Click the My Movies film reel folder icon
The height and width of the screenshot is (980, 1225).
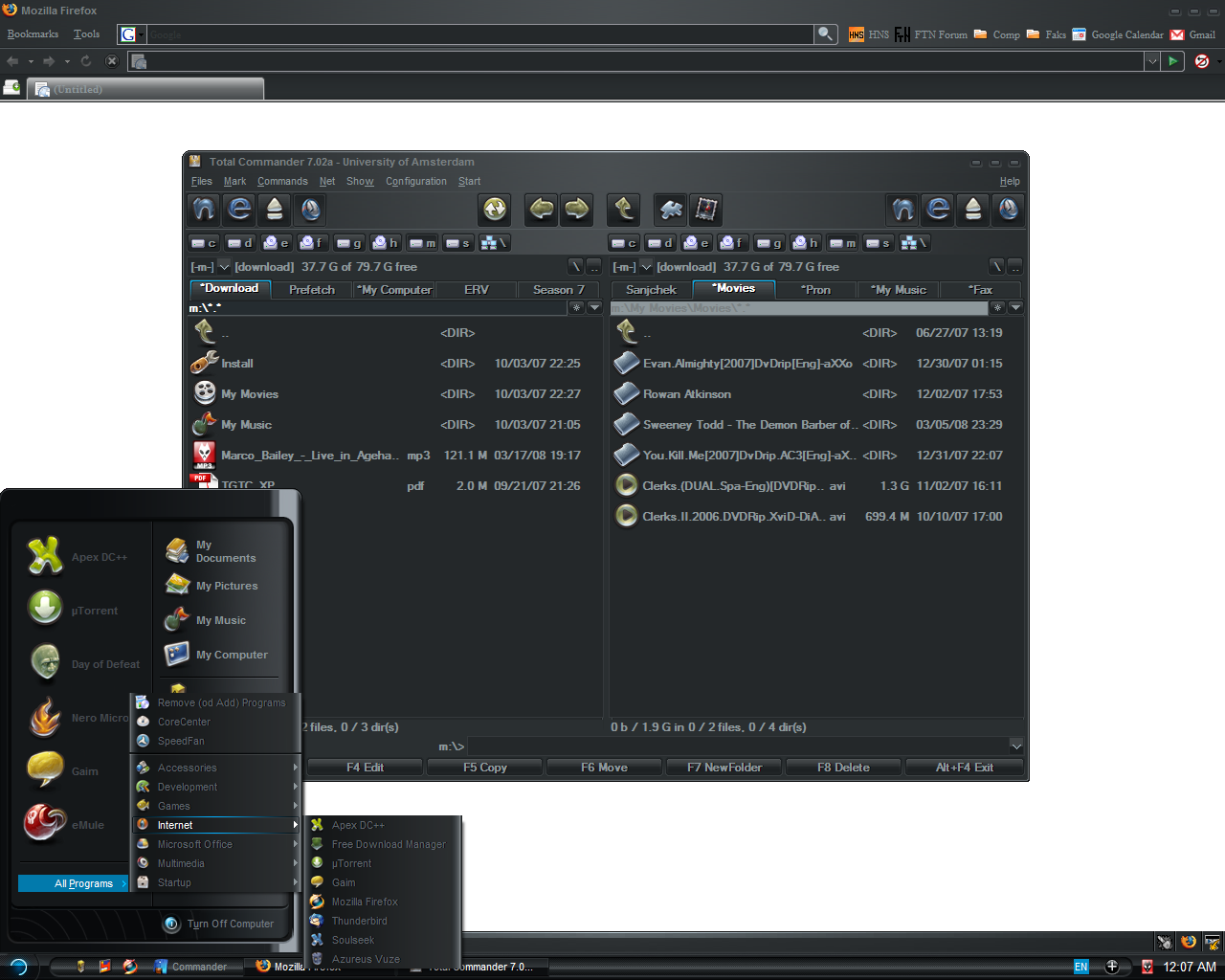pos(204,393)
